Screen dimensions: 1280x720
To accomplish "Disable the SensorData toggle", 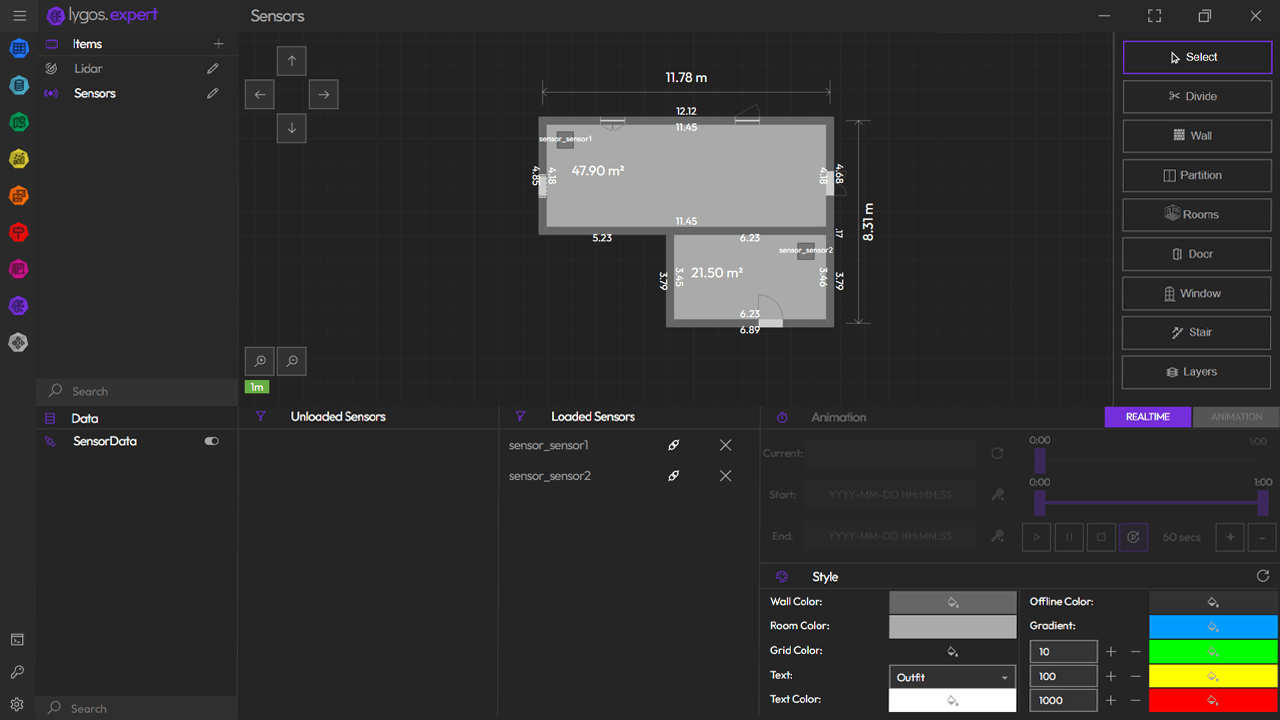I will pyautogui.click(x=211, y=440).
